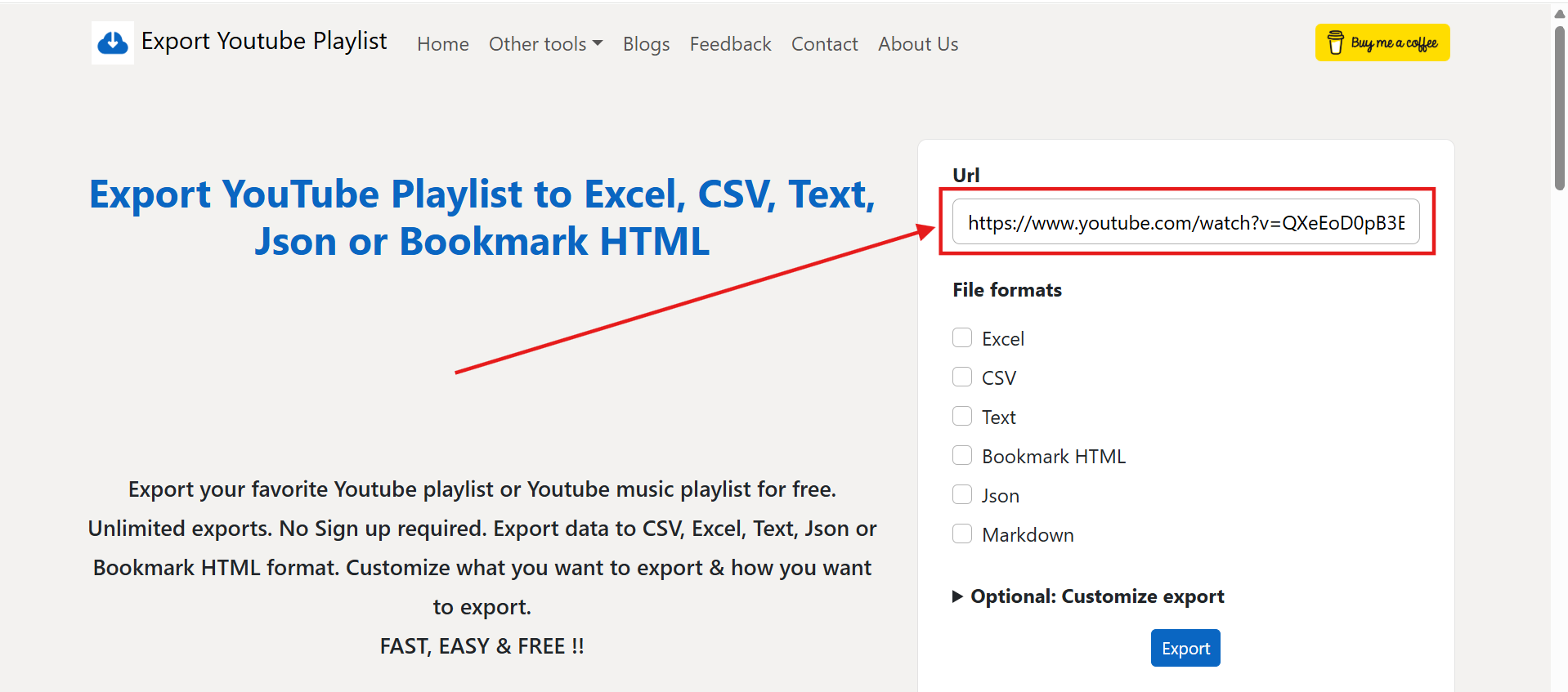The width and height of the screenshot is (1568, 692).
Task: Enable the CSV format checkbox
Action: coord(962,377)
